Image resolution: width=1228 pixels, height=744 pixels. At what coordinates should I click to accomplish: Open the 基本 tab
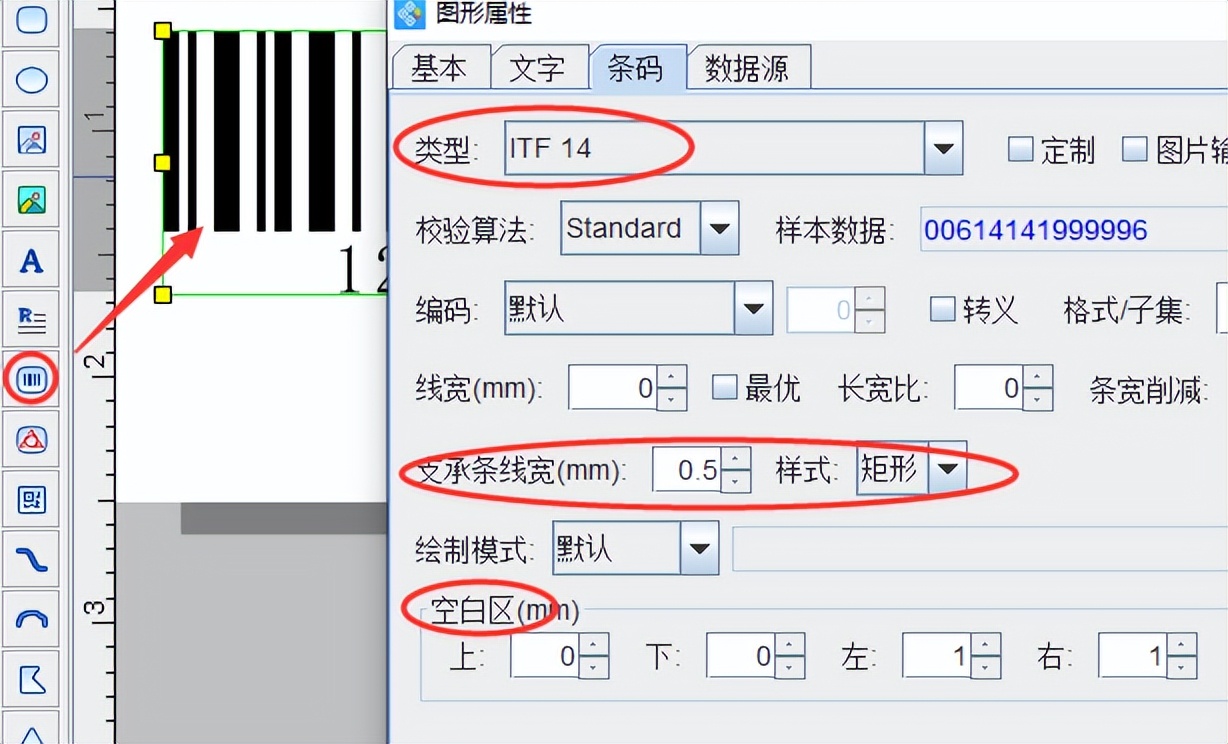[440, 67]
